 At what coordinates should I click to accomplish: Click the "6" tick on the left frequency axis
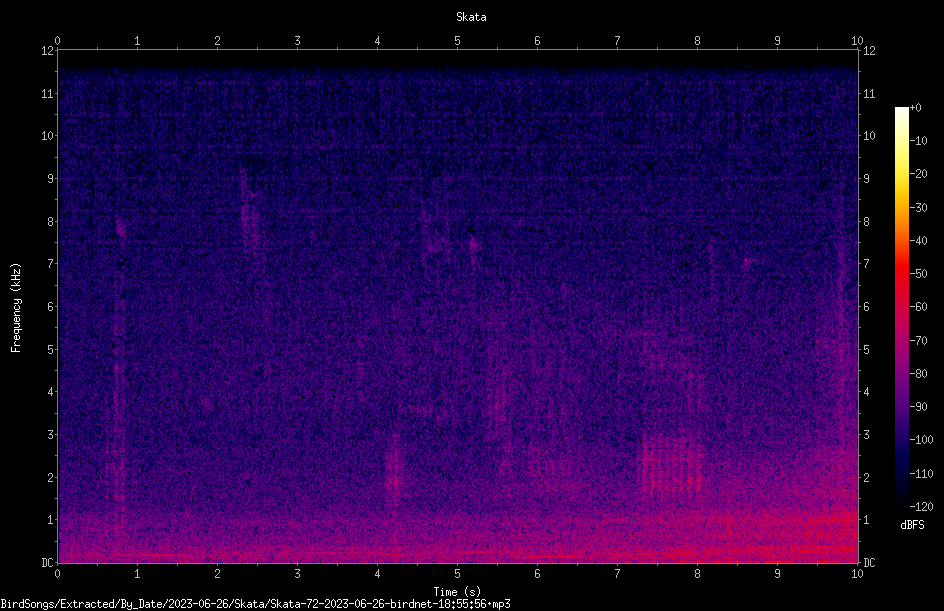[x=51, y=306]
